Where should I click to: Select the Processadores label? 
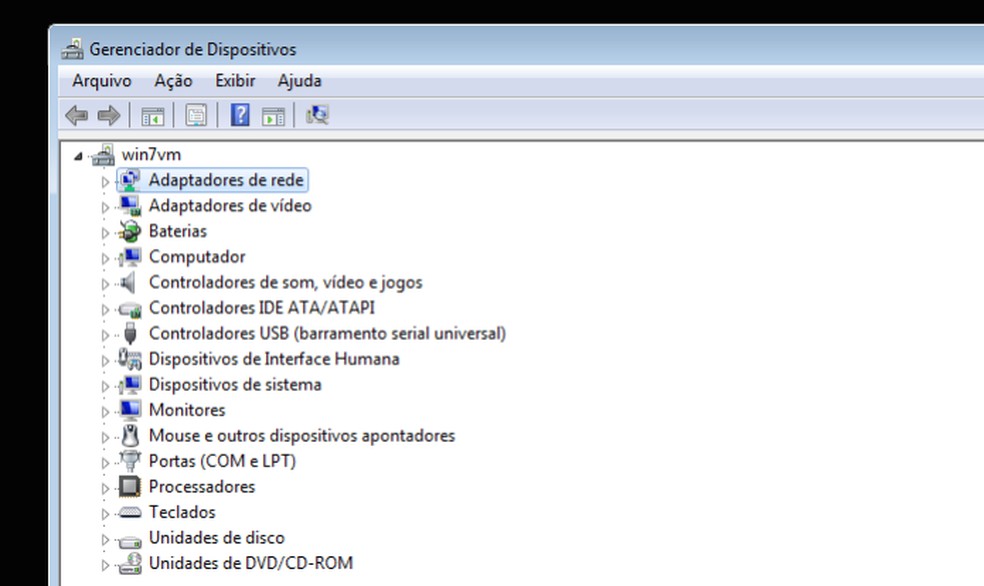point(201,487)
